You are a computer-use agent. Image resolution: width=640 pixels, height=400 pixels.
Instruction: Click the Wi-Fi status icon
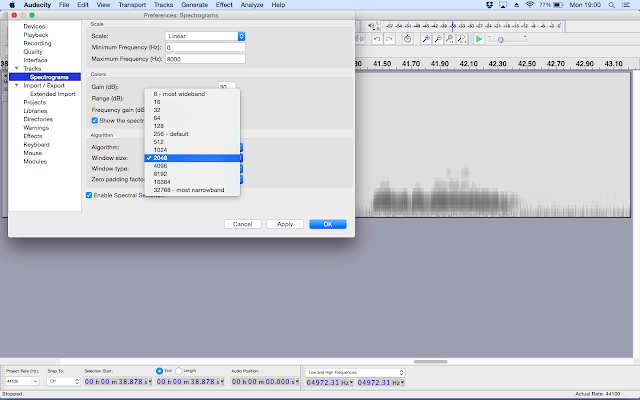pyautogui.click(x=530, y=5)
